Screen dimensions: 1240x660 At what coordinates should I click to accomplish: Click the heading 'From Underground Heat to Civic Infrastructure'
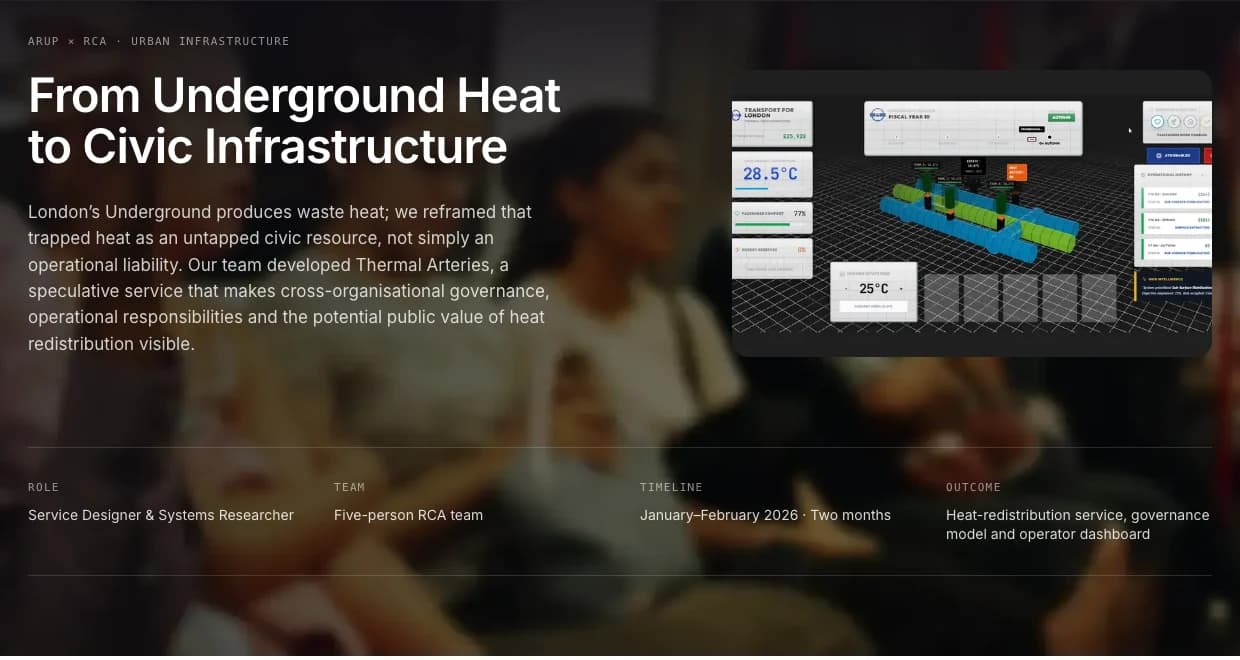(295, 121)
